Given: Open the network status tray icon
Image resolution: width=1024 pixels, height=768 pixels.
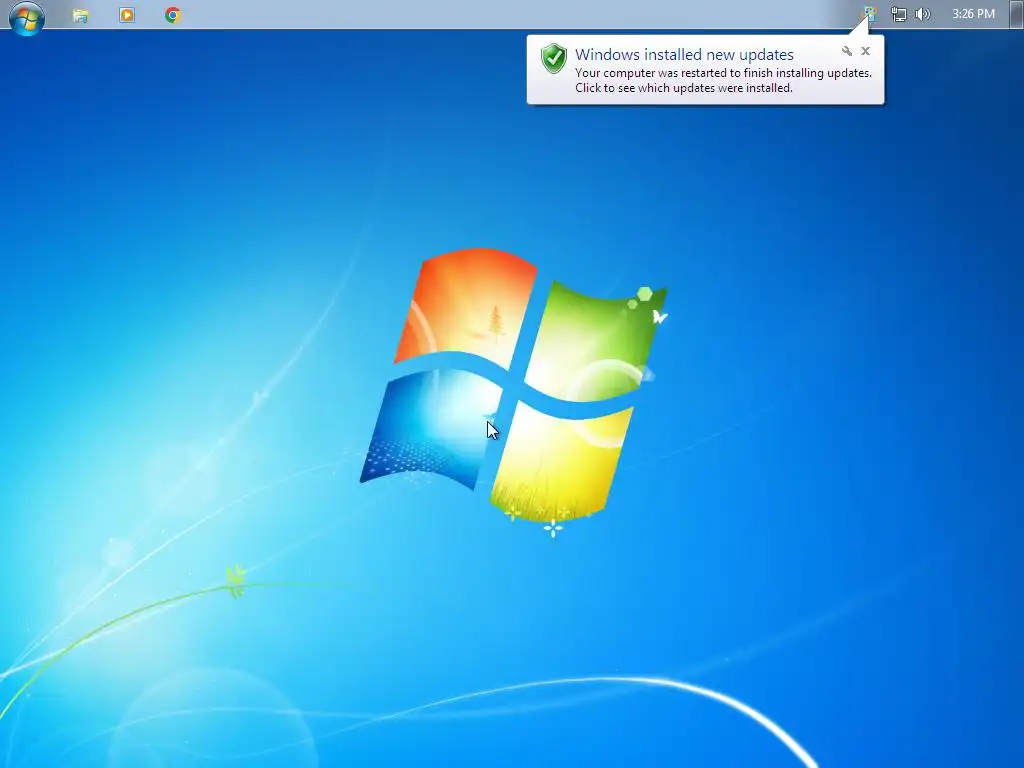Looking at the screenshot, I should click(x=899, y=14).
